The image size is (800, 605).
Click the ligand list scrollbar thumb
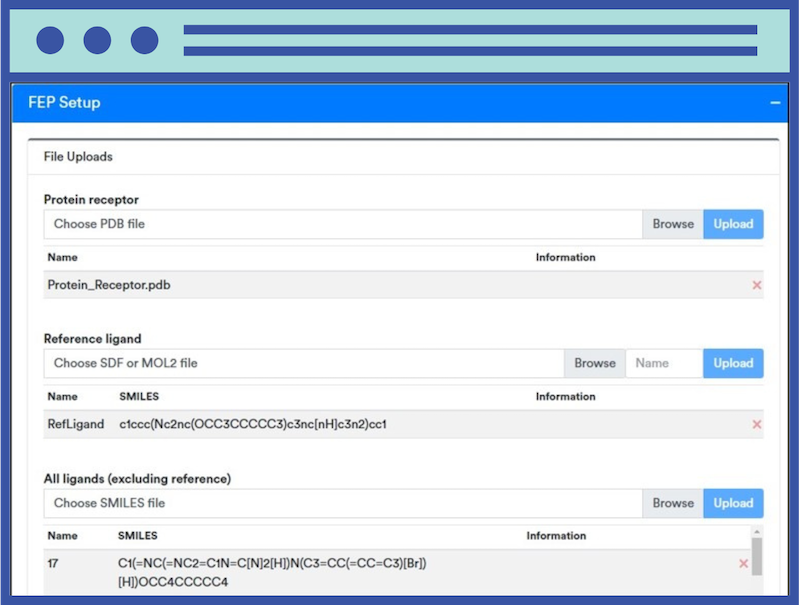point(757,556)
